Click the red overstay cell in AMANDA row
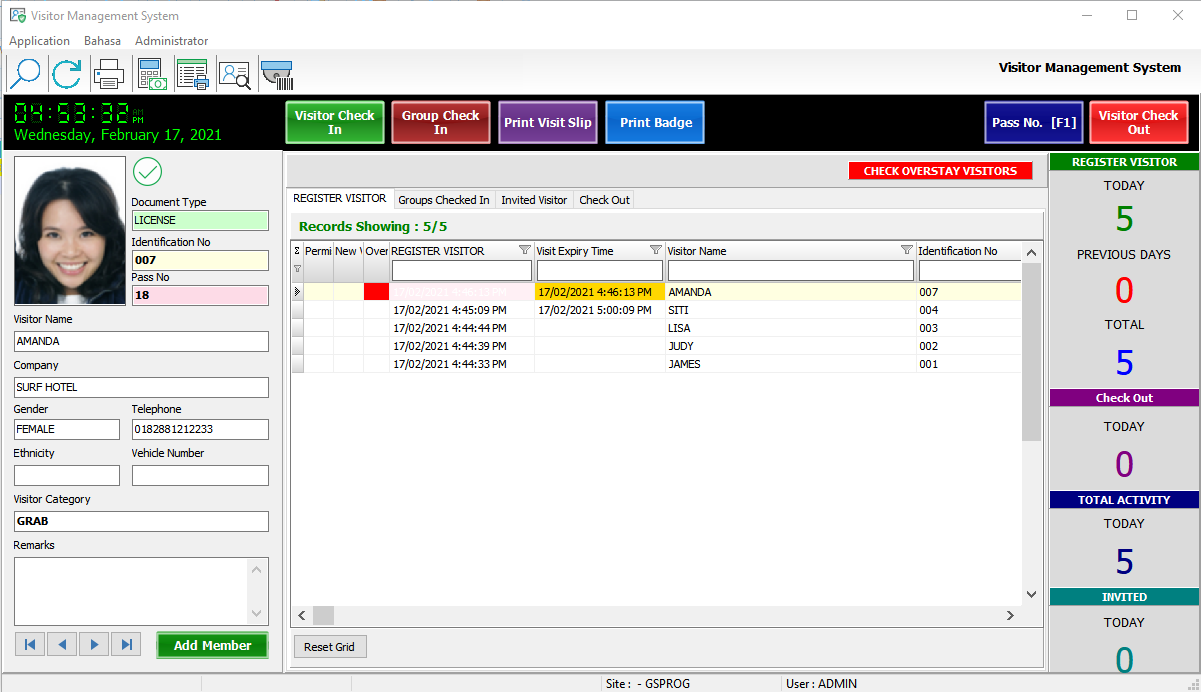Image resolution: width=1201 pixels, height=692 pixels. [376, 292]
